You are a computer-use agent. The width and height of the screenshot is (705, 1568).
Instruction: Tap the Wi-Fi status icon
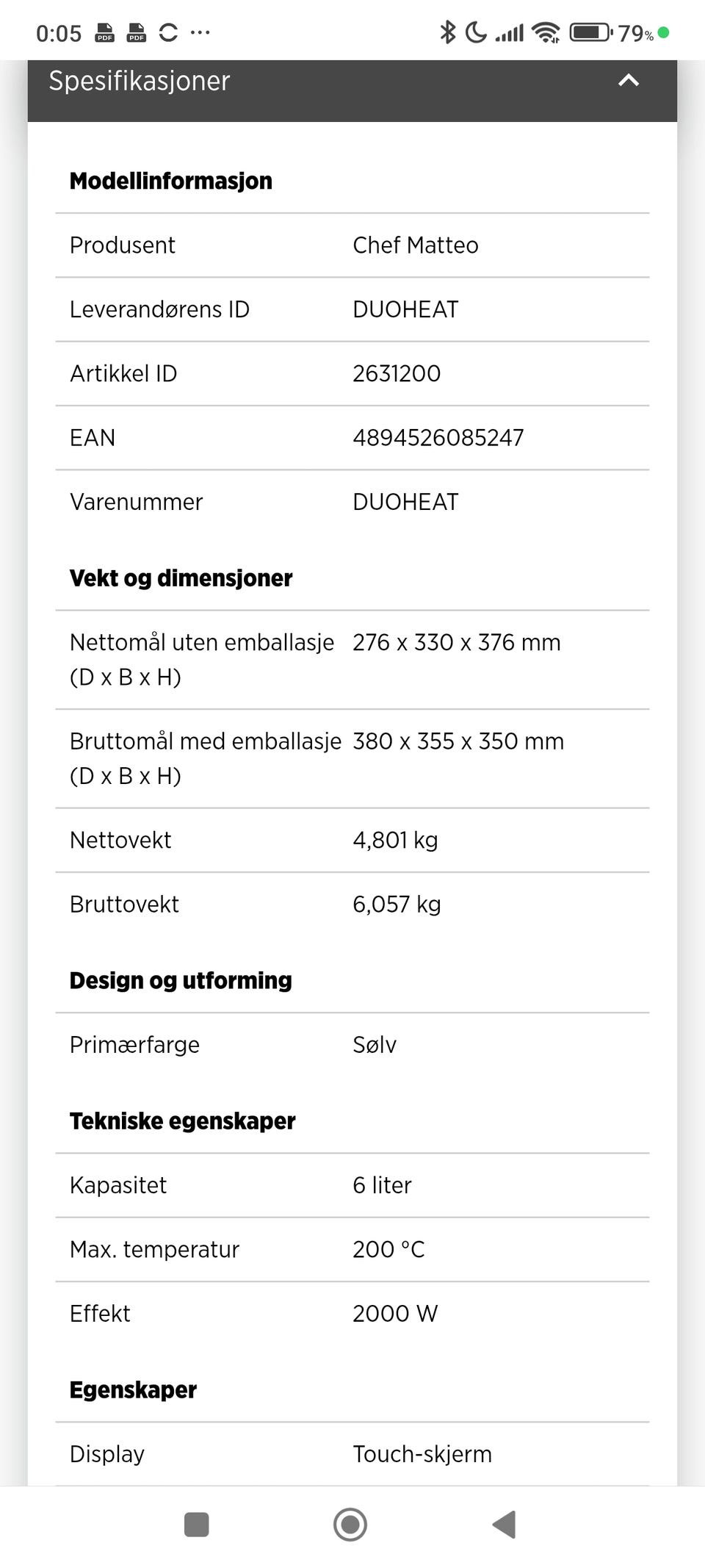[x=546, y=32]
